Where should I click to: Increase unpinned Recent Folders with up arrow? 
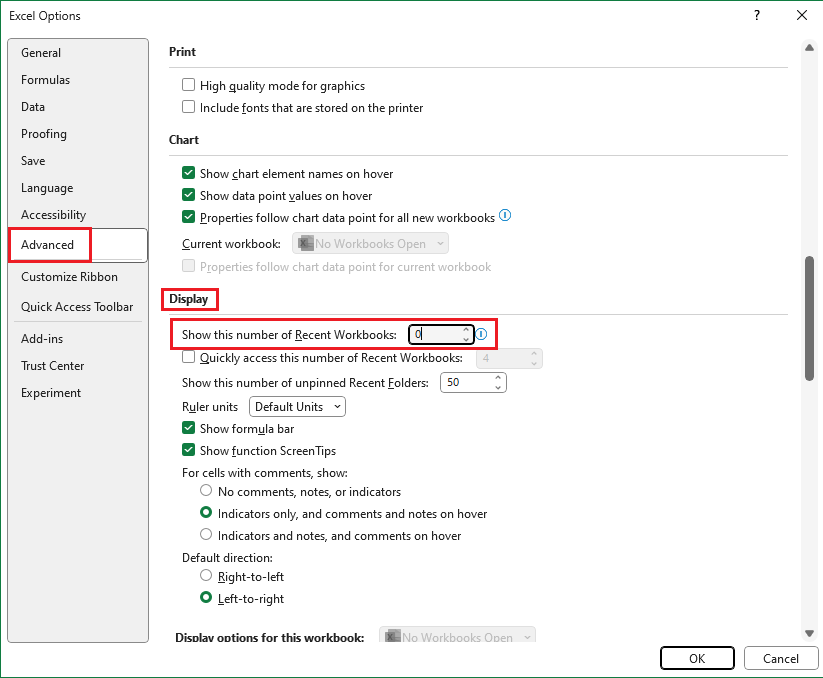coord(498,378)
